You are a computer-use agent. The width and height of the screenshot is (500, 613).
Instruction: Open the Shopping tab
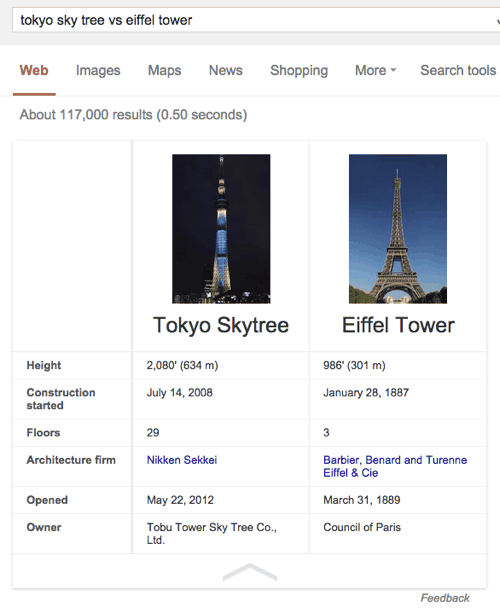point(299,71)
